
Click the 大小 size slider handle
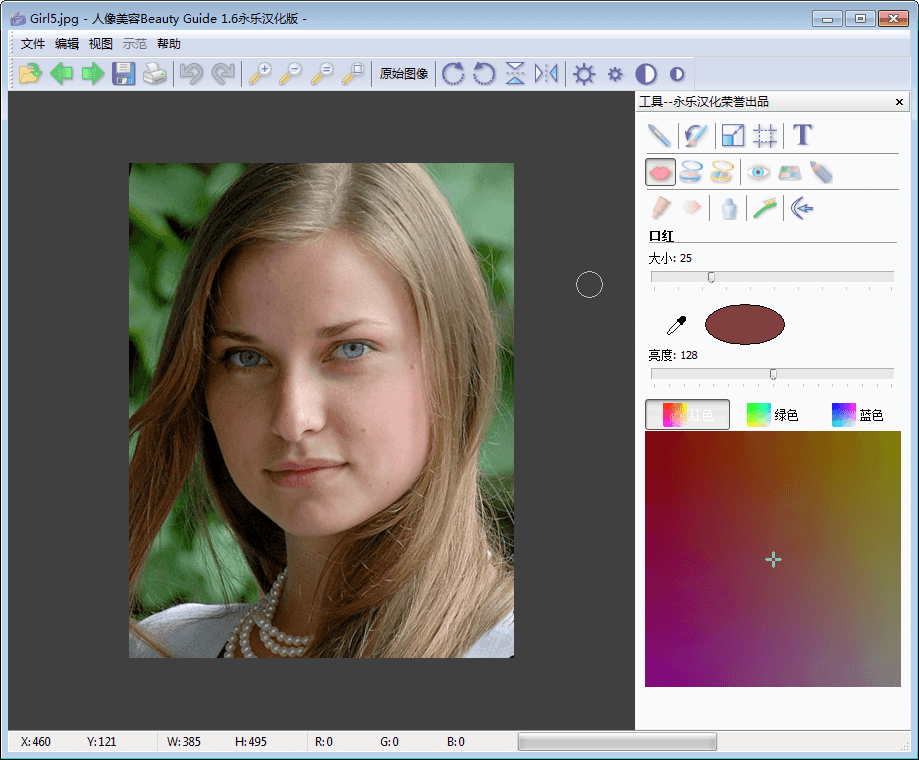[711, 277]
